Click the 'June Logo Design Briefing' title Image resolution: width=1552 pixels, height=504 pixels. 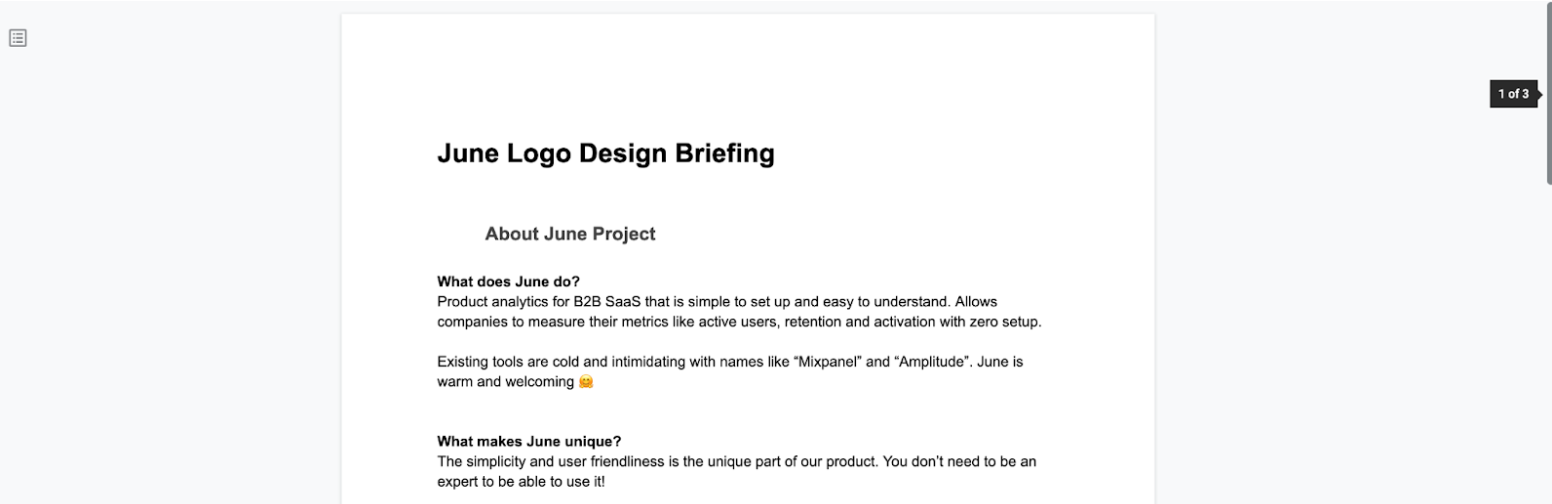(x=605, y=154)
